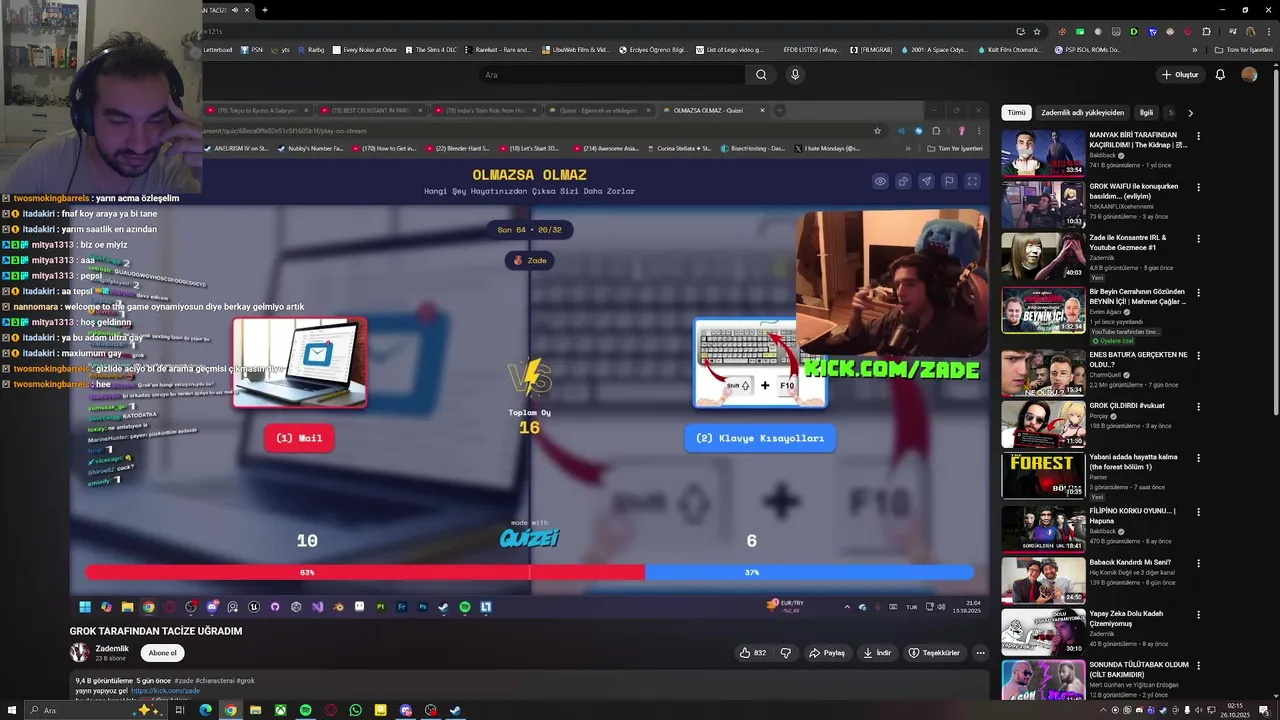
Task: Like the video with 832 likes
Action: pos(753,653)
